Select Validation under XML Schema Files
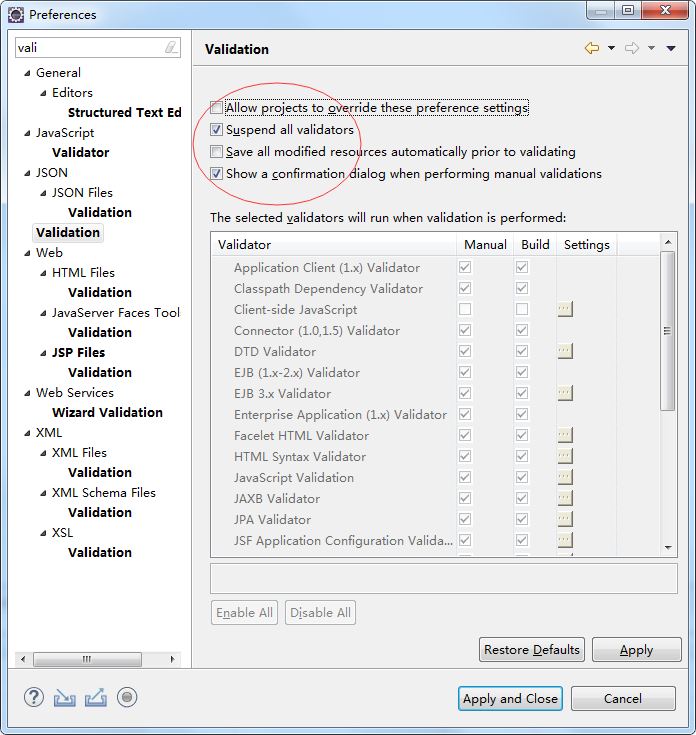696x735 pixels. (x=100, y=512)
